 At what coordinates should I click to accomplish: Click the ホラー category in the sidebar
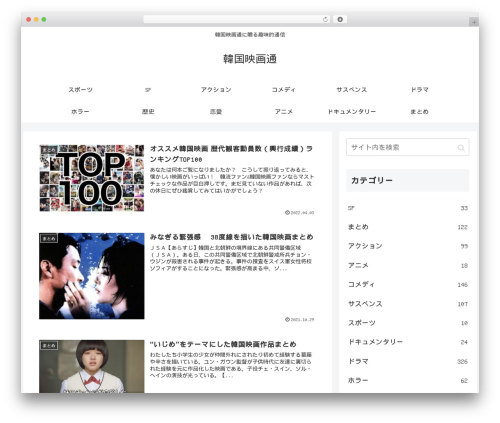[358, 380]
